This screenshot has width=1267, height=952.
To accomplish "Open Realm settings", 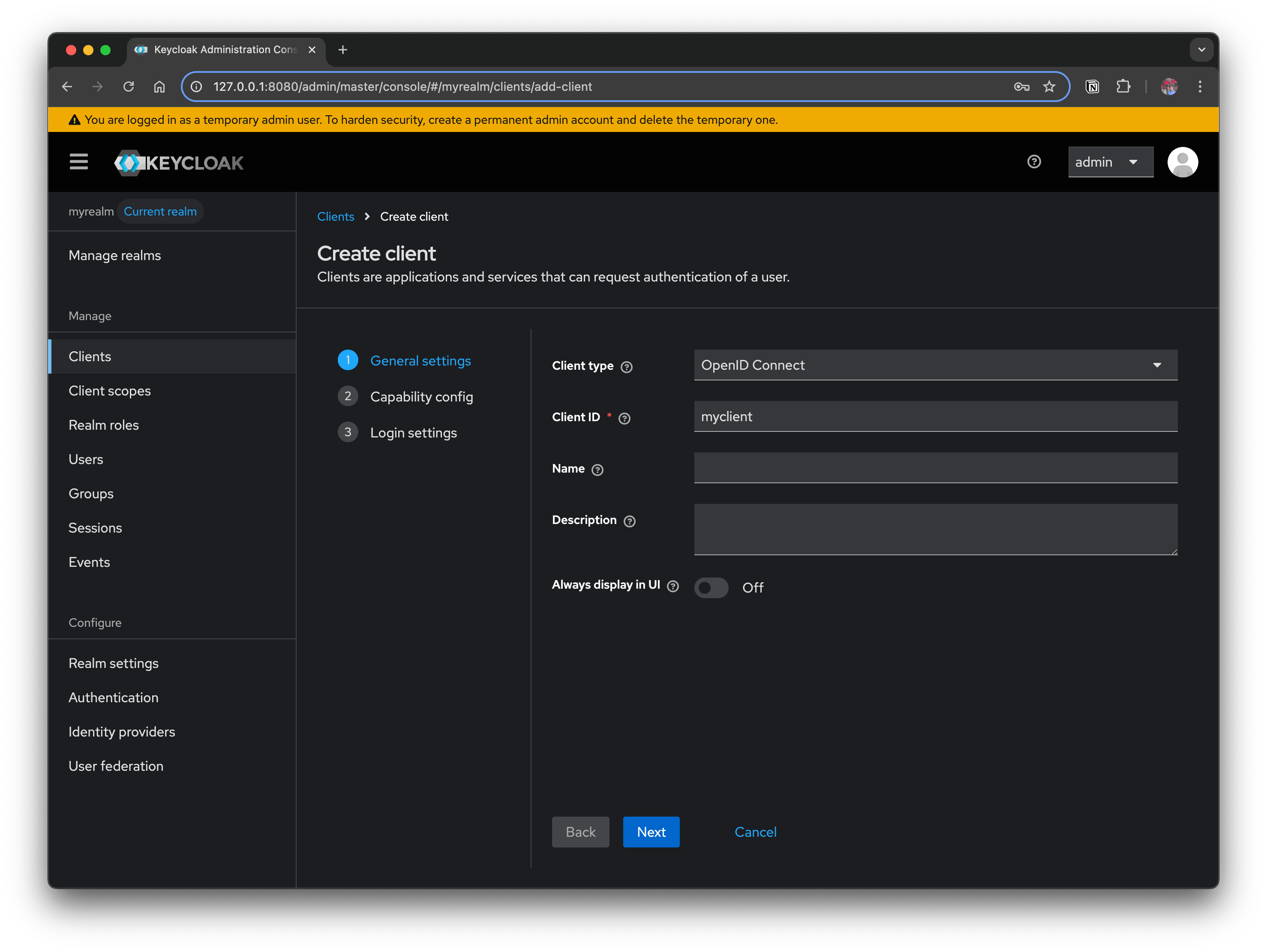I will 172,664.
